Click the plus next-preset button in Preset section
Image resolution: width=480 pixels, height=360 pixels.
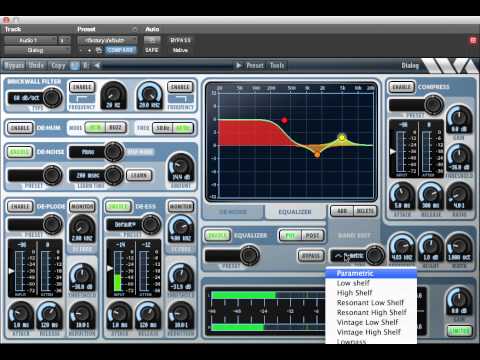89,50
